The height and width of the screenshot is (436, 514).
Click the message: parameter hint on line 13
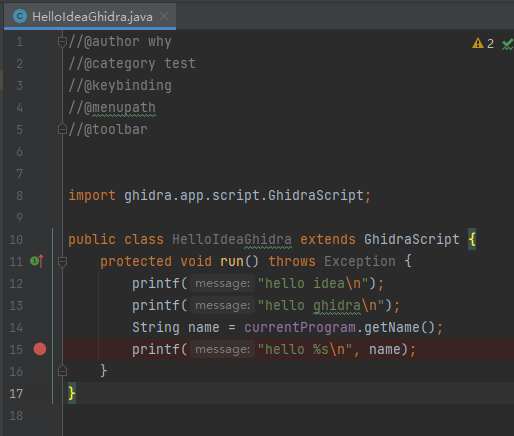(222, 305)
